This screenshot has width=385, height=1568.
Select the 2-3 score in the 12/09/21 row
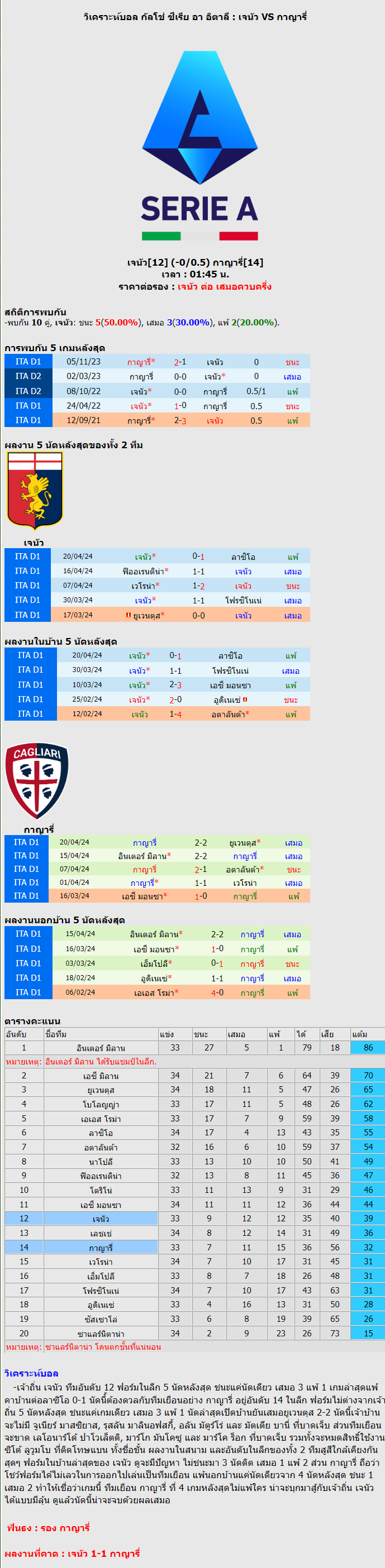180,421
